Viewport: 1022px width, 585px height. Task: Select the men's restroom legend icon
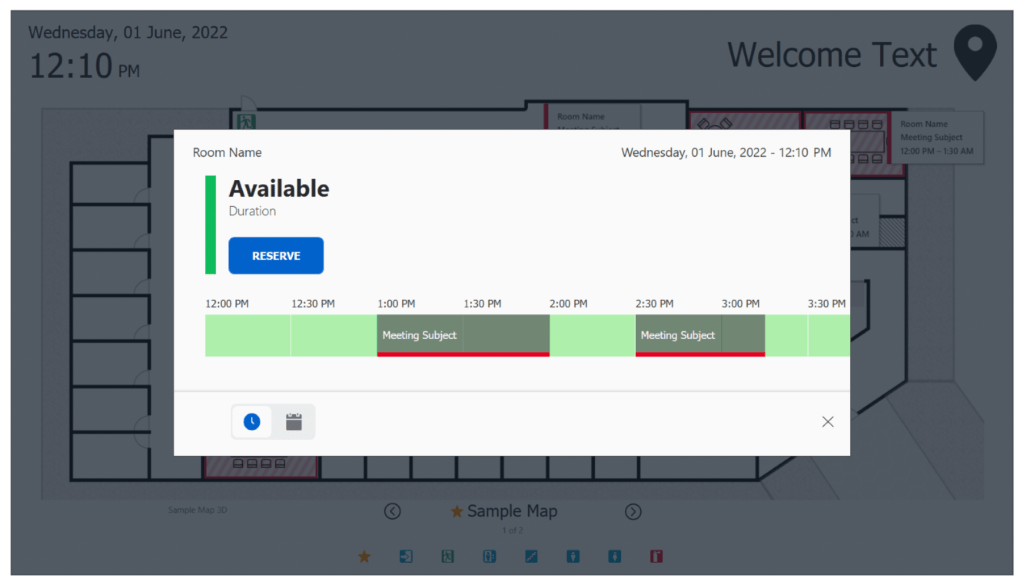[x=573, y=556]
